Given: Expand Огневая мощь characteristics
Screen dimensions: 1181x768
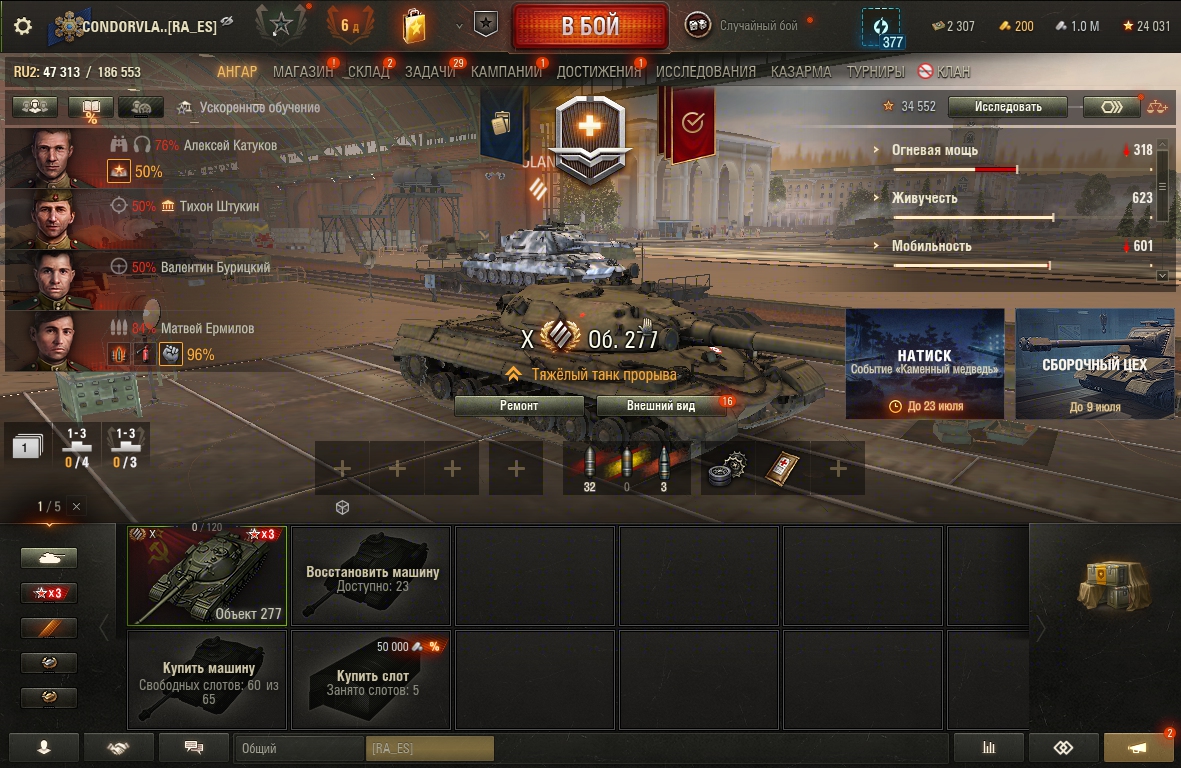Looking at the screenshot, I should (934, 150).
